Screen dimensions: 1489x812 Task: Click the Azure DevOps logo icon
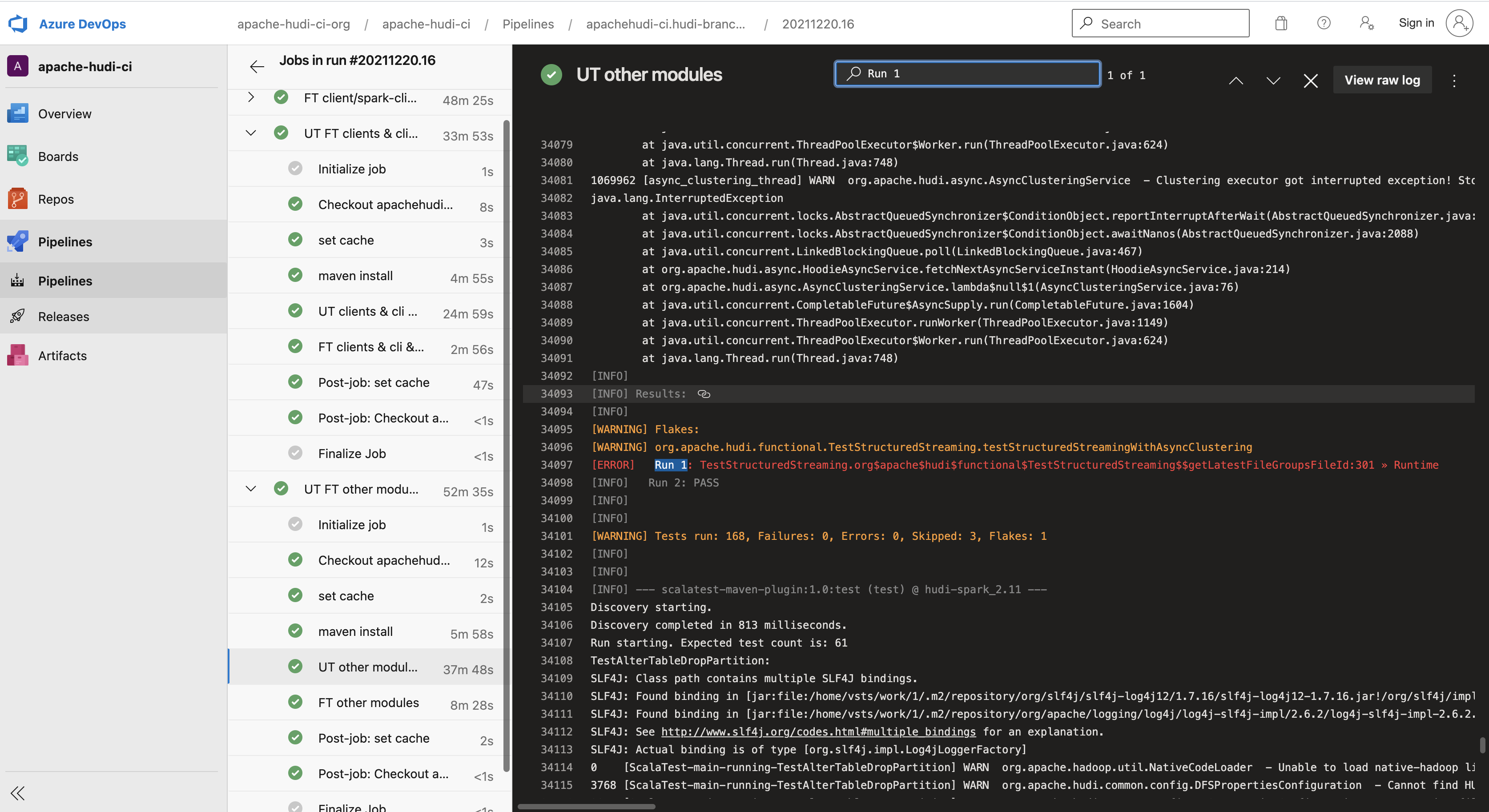pyautogui.click(x=18, y=24)
